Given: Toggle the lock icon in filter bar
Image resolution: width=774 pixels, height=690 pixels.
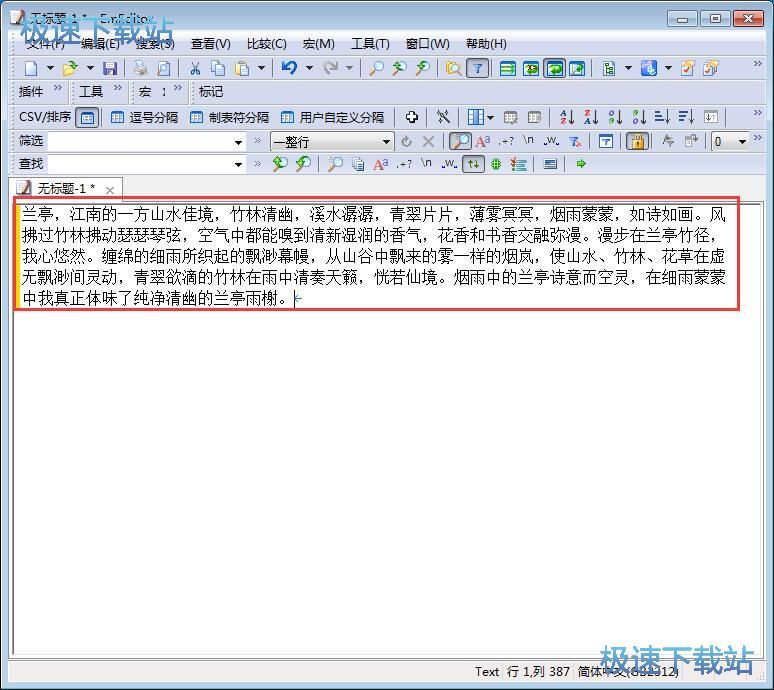Looking at the screenshot, I should (x=637, y=142).
